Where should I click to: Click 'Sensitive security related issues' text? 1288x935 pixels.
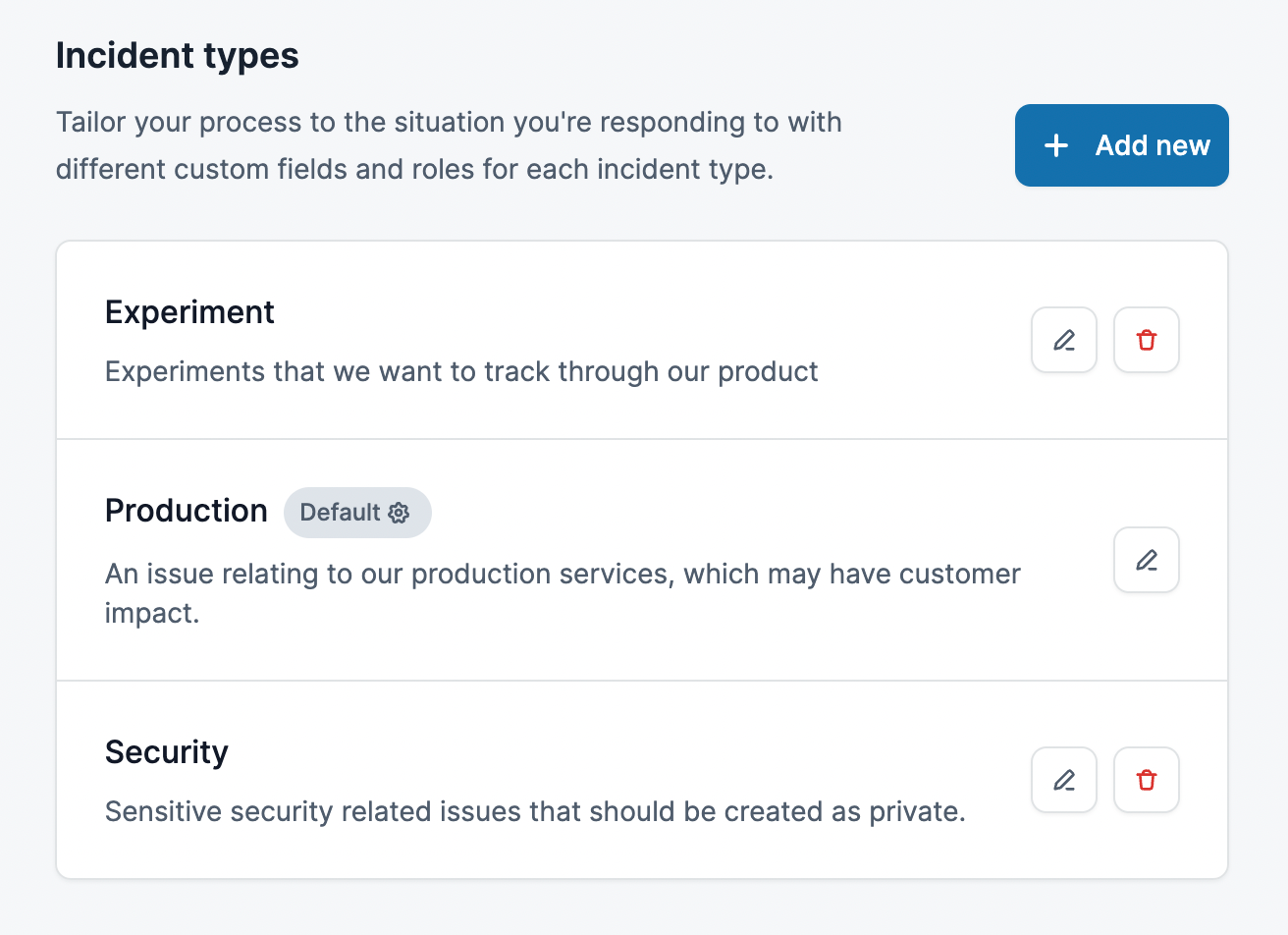coord(535,812)
